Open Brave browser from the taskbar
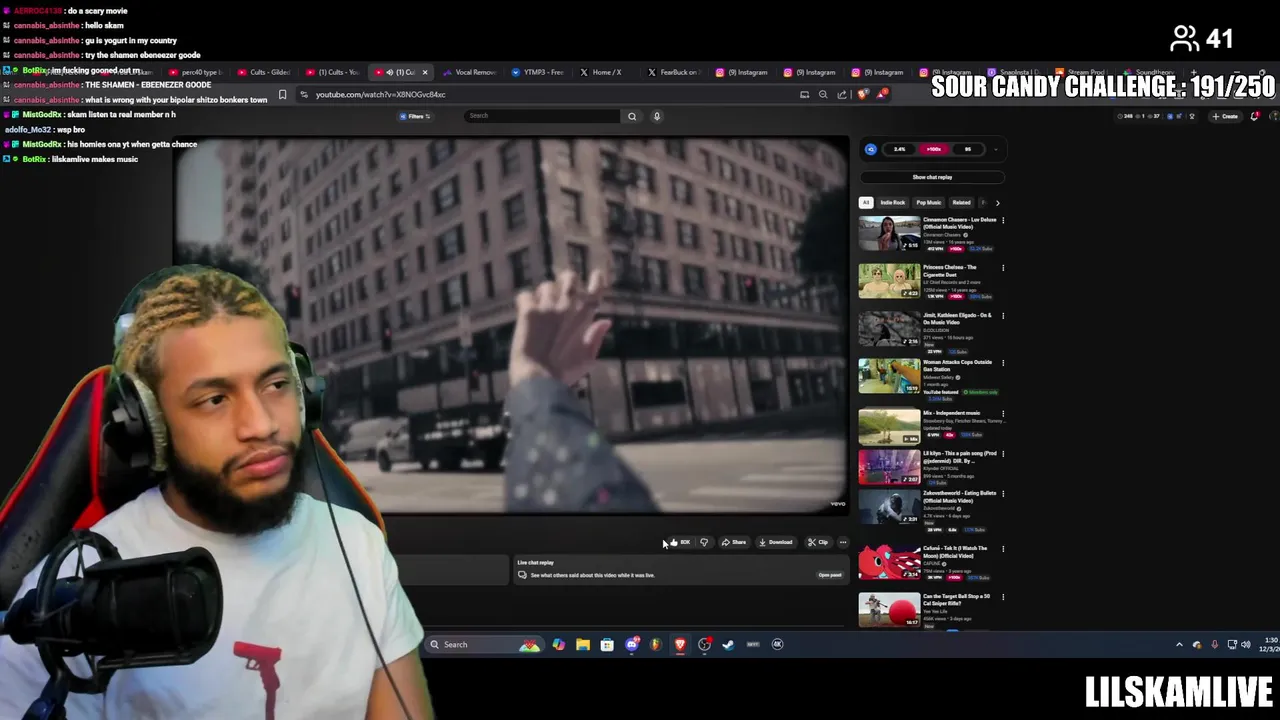The width and height of the screenshot is (1280, 720). (680, 645)
